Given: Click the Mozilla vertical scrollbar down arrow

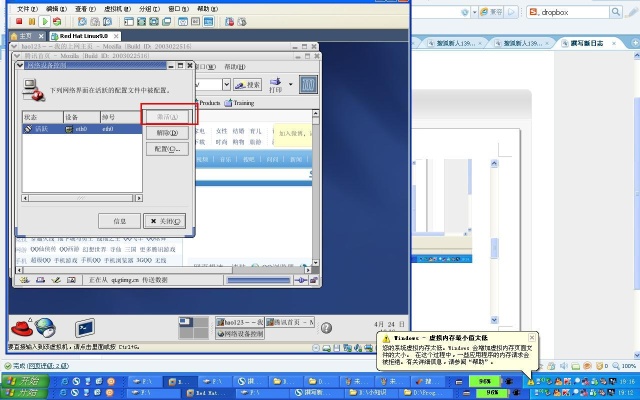Looking at the screenshot, I should click(x=316, y=263).
